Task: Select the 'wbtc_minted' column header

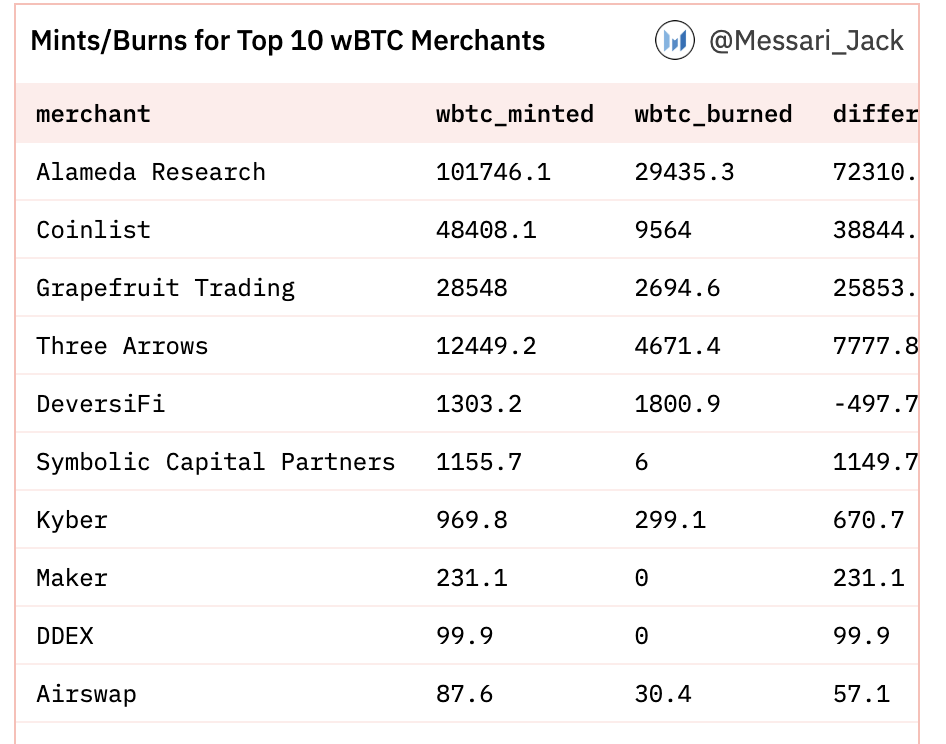Action: pos(515,114)
